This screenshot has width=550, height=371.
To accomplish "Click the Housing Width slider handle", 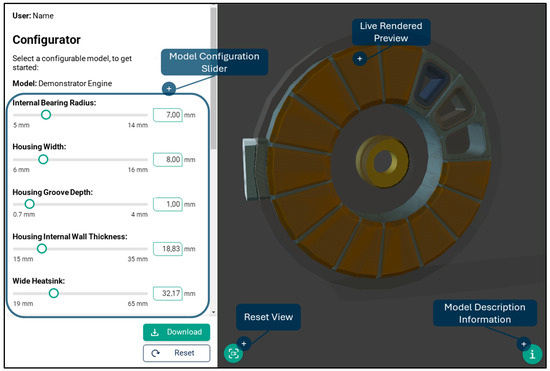I will (x=43, y=160).
